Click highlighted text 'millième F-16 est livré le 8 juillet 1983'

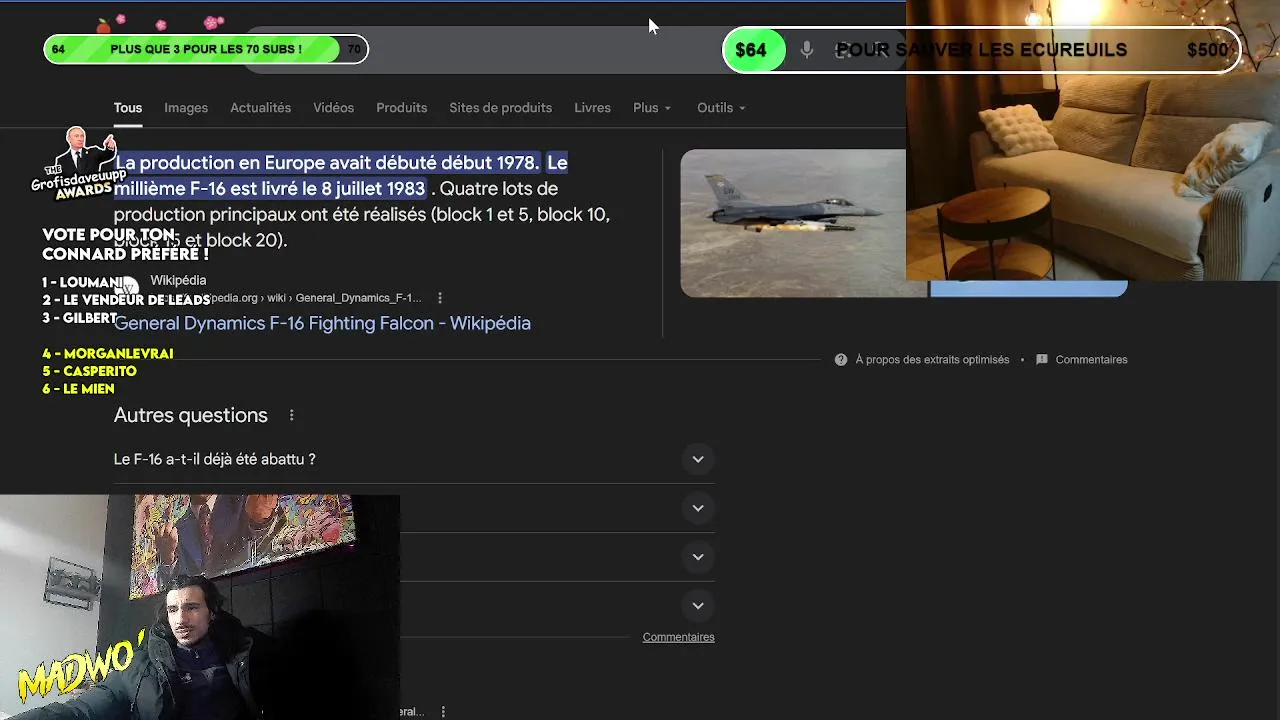(269, 188)
